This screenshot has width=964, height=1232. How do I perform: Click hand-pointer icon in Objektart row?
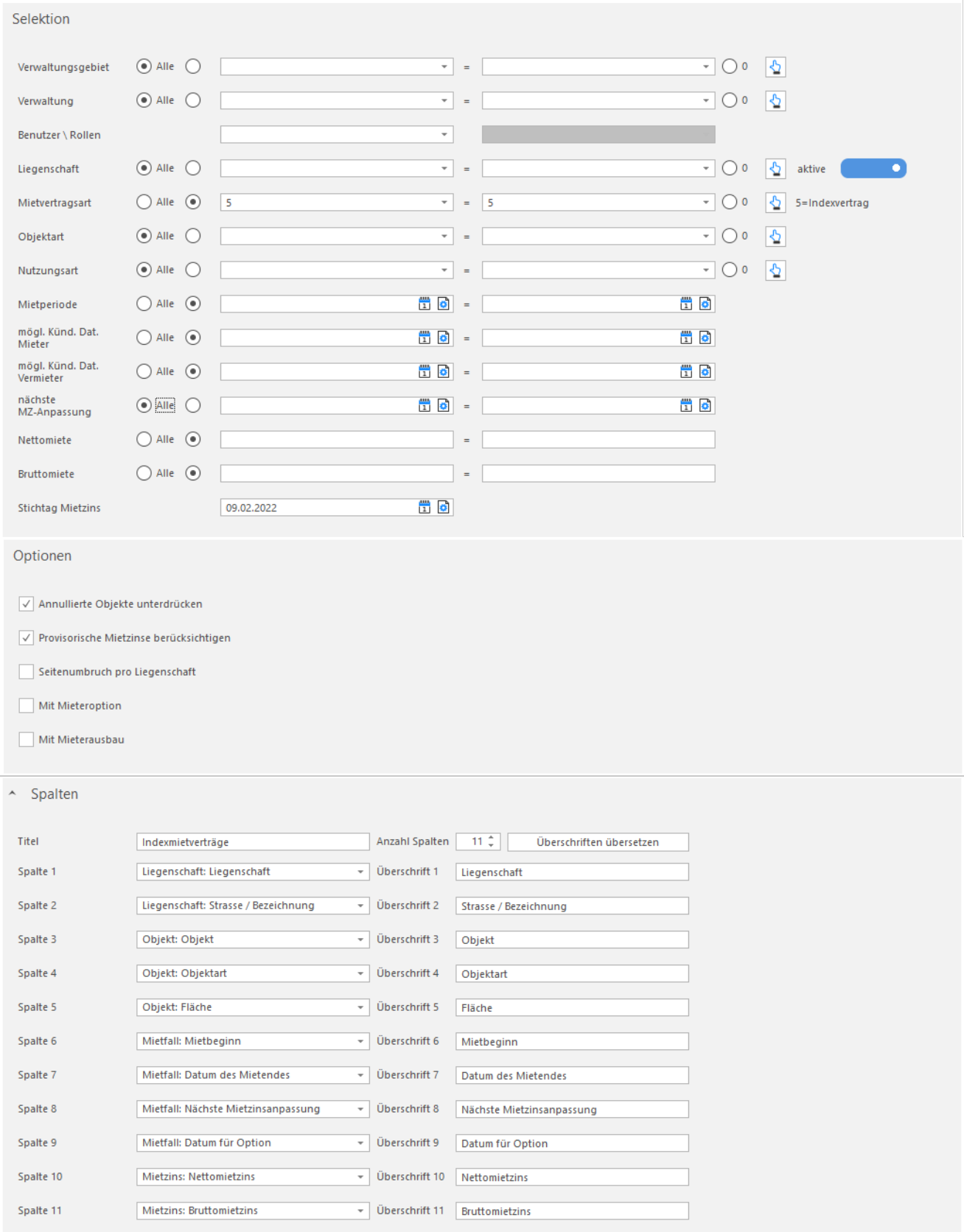(775, 237)
